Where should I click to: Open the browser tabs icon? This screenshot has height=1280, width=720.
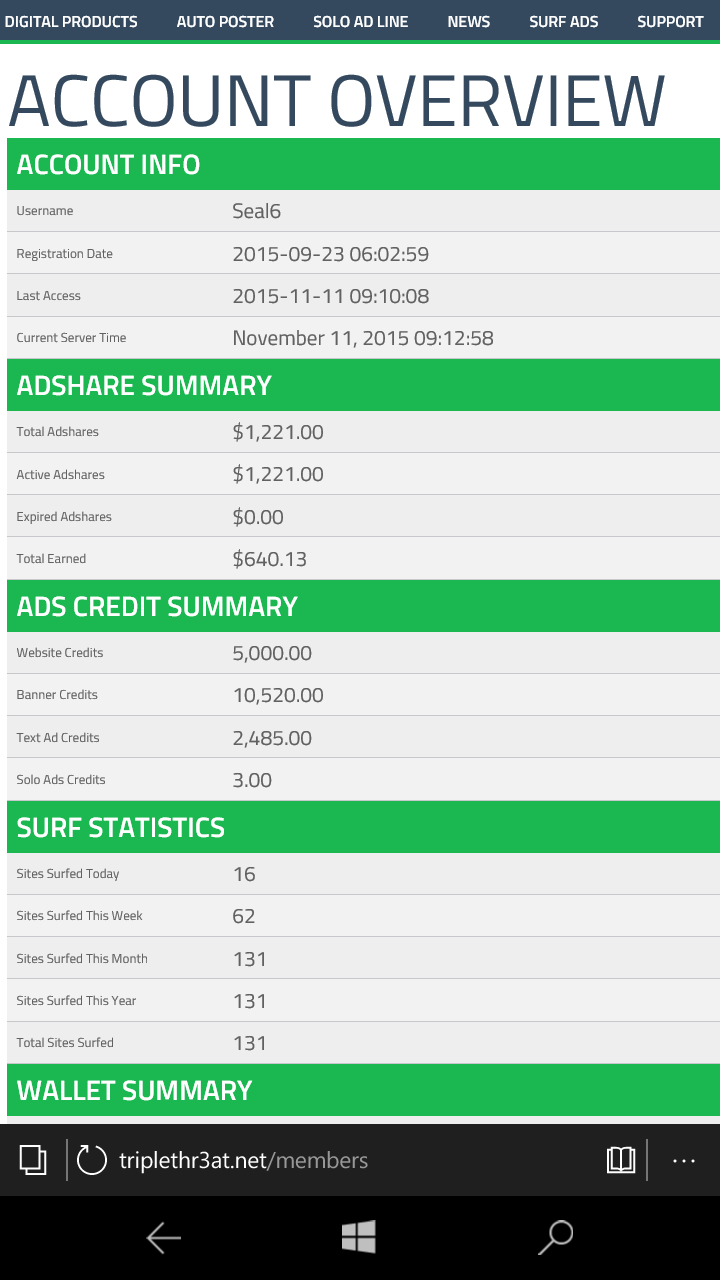click(33, 1160)
